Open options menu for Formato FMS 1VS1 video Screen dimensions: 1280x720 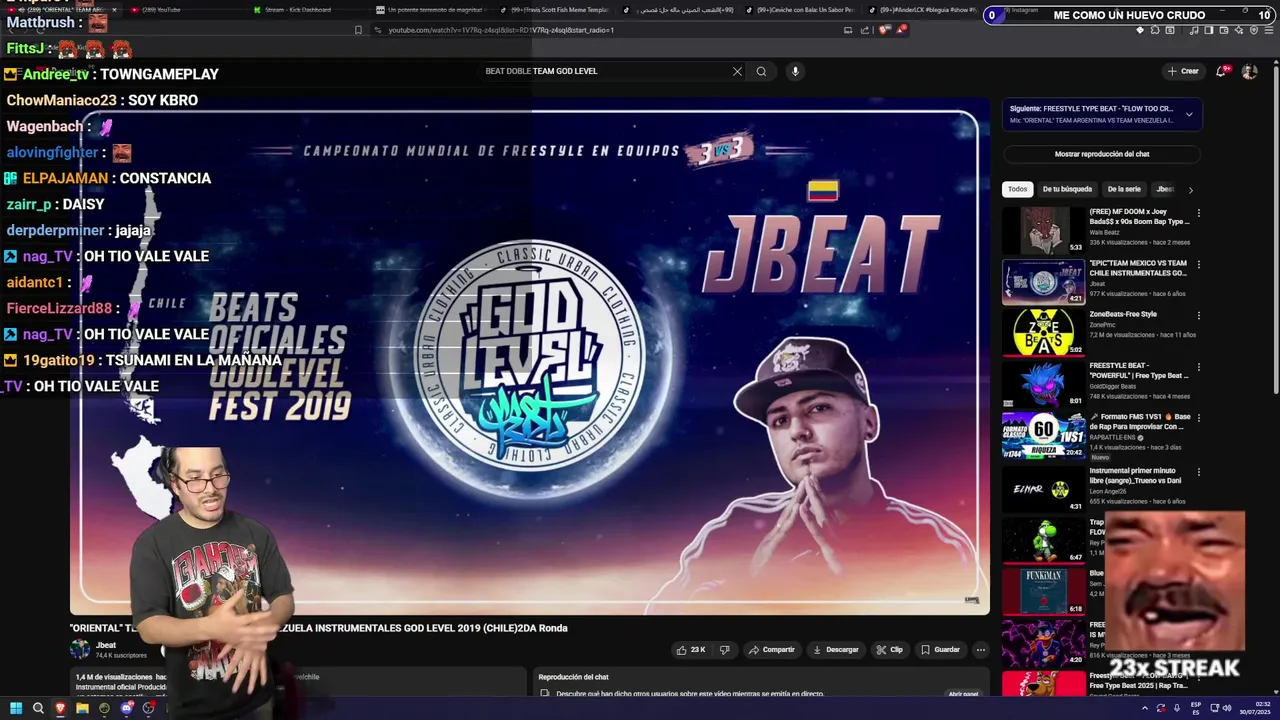pyautogui.click(x=1198, y=417)
